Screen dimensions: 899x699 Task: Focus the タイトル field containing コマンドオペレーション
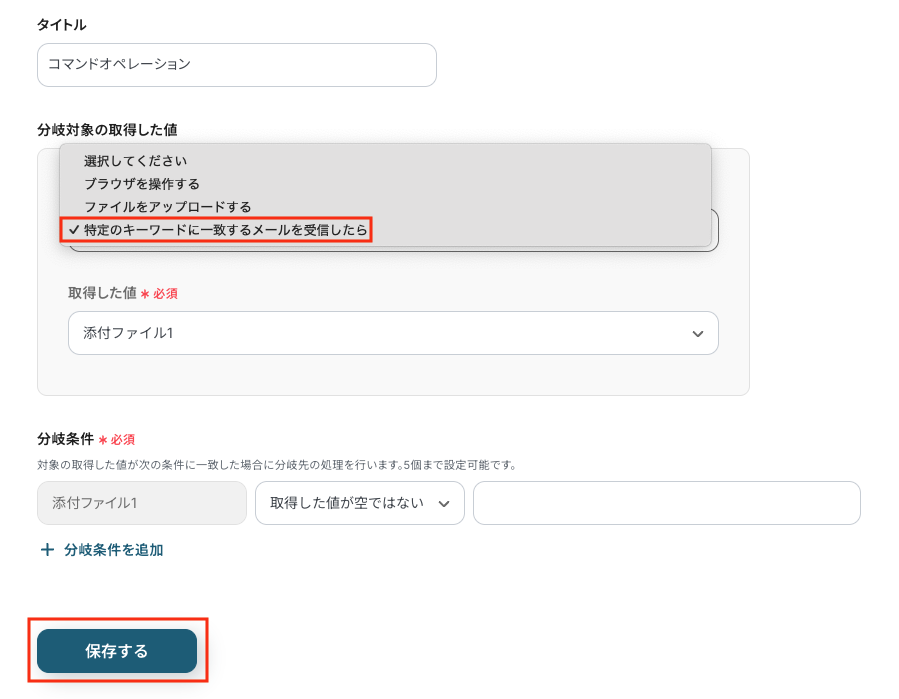pos(236,65)
